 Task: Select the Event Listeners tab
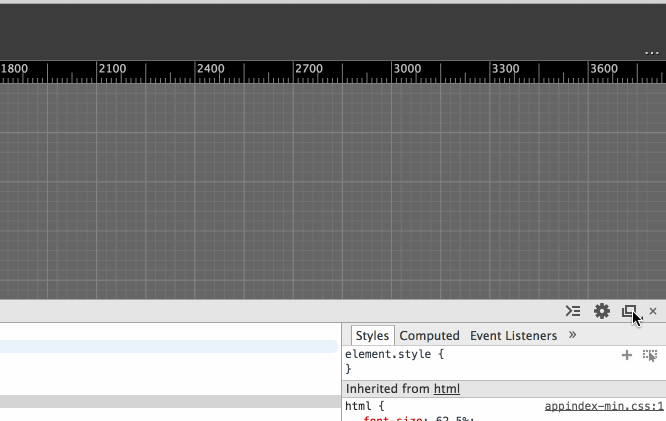513,336
